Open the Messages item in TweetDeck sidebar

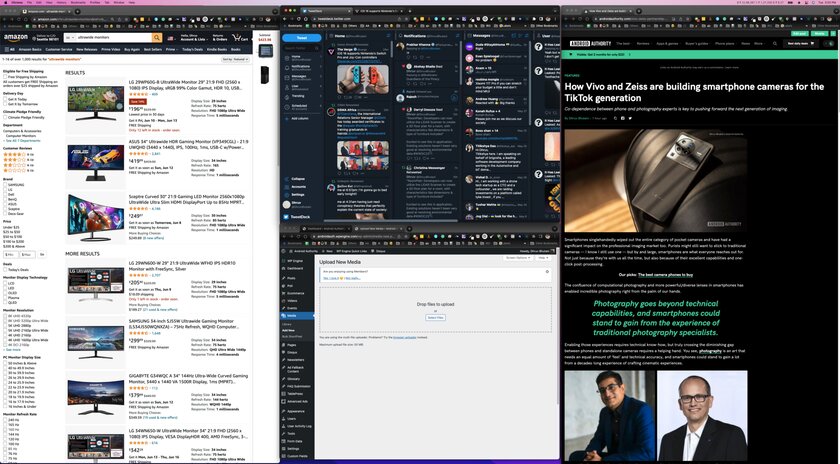click(299, 77)
